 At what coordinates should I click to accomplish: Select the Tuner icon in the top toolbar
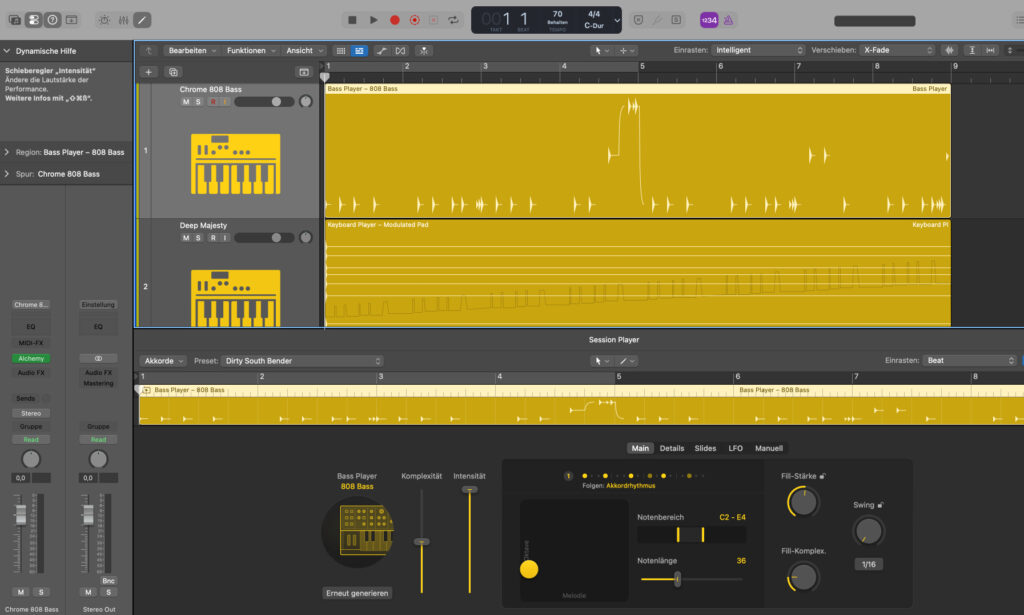click(104, 20)
